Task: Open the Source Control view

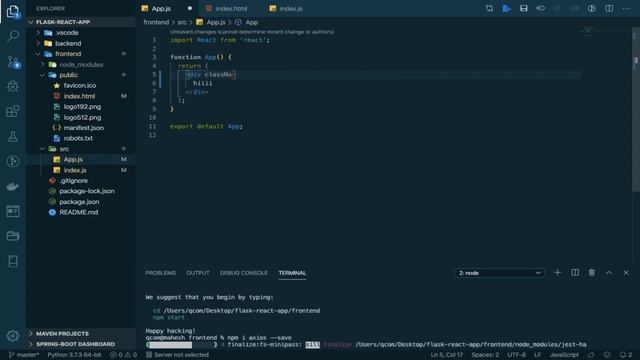Action: coord(13,62)
